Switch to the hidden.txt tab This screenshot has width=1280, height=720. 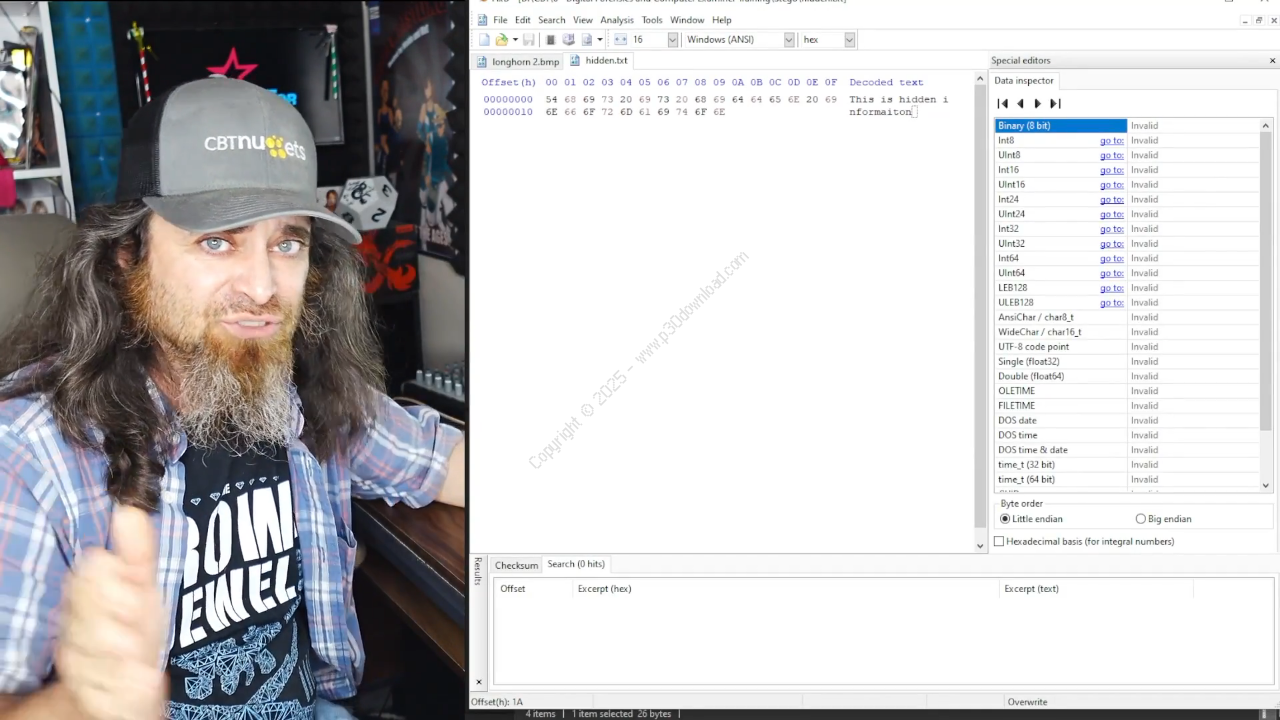coord(599,61)
